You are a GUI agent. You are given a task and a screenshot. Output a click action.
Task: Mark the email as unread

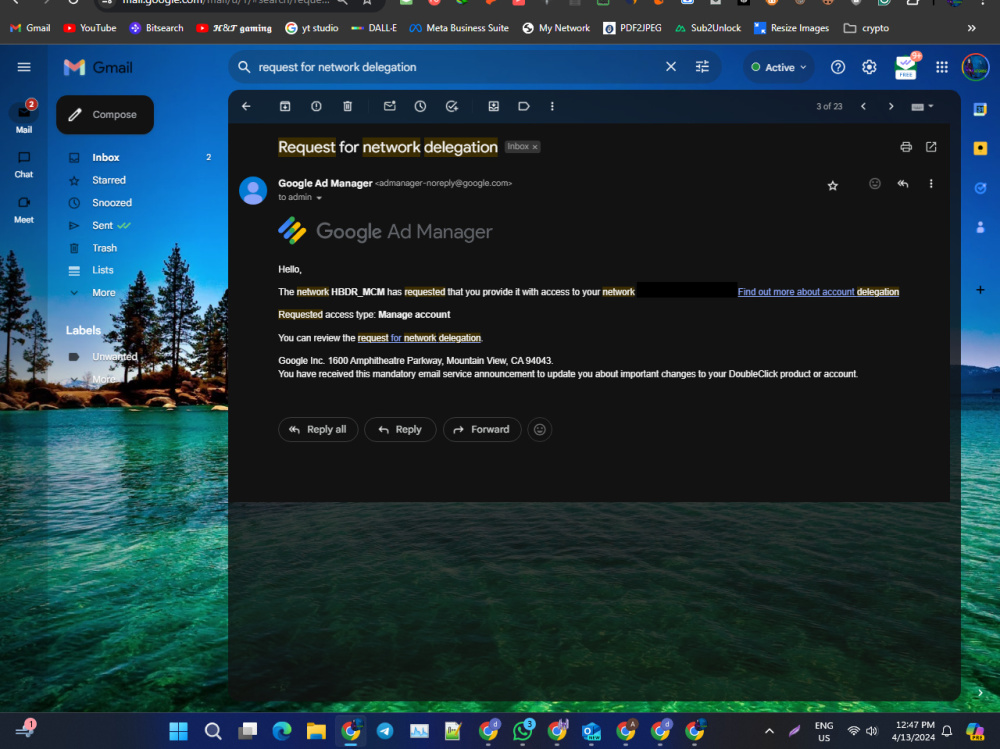pyautogui.click(x=390, y=107)
